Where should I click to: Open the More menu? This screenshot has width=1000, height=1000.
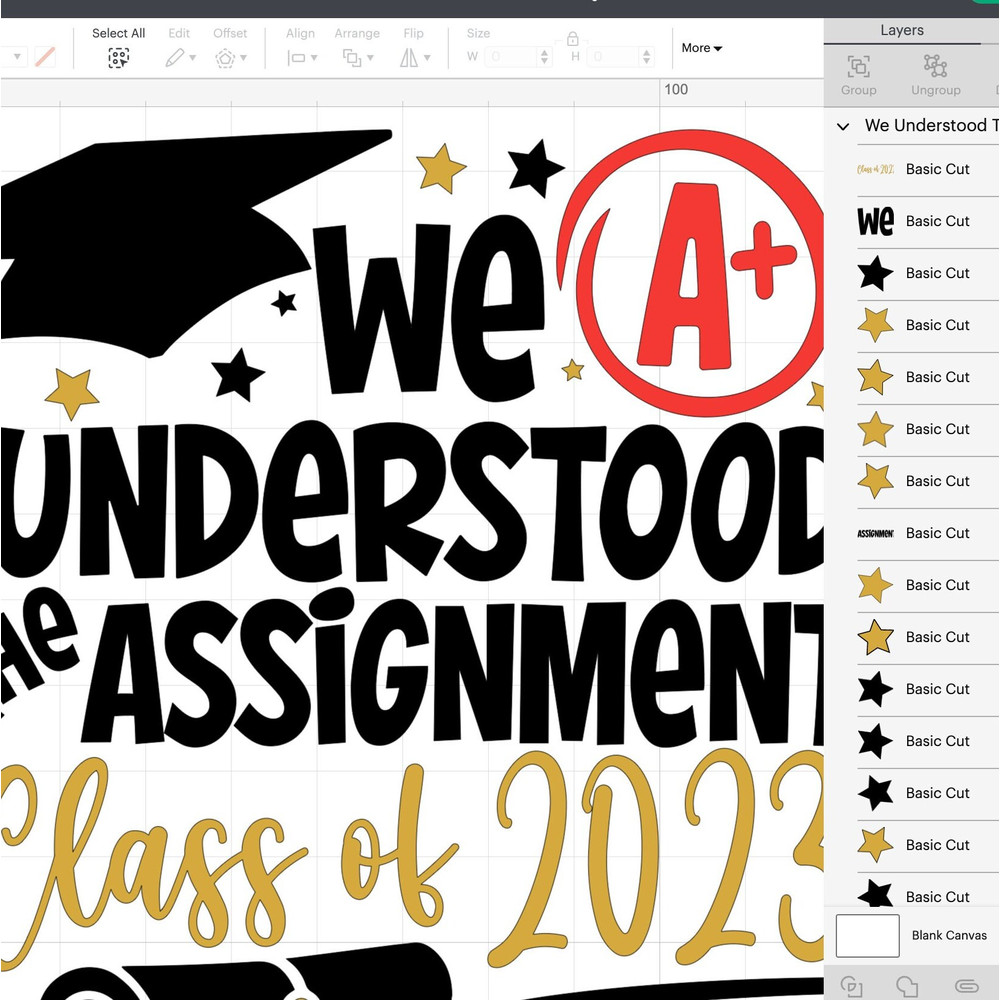pos(700,48)
